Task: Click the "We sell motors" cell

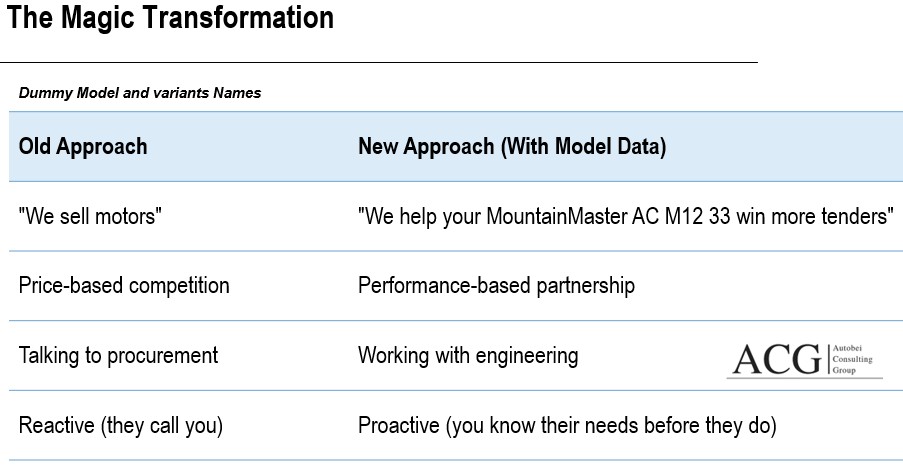Action: click(x=90, y=216)
